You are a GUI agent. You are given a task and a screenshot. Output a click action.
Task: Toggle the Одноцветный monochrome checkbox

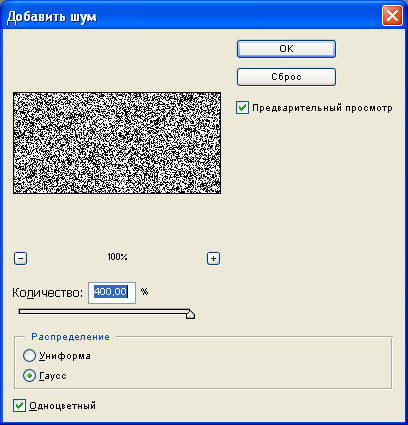19,406
